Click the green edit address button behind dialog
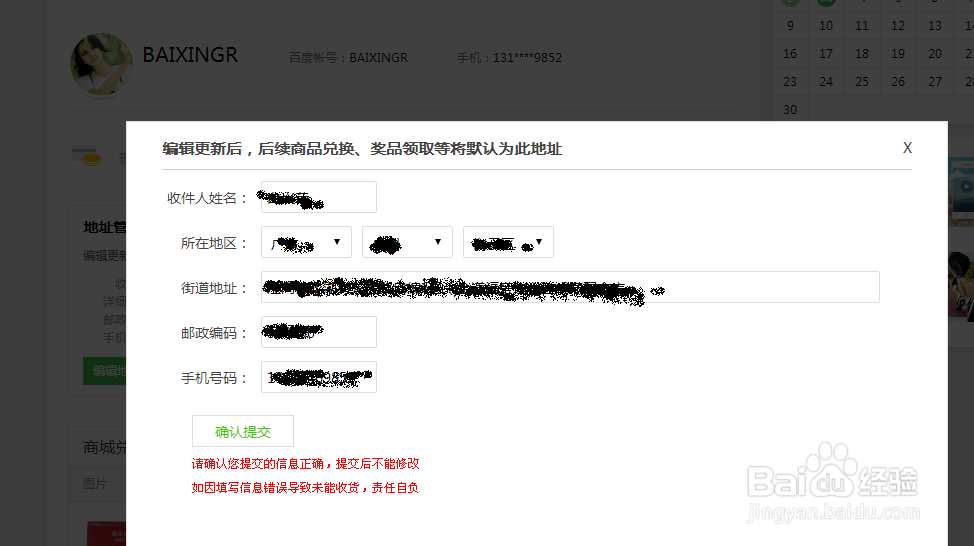 click(105, 371)
